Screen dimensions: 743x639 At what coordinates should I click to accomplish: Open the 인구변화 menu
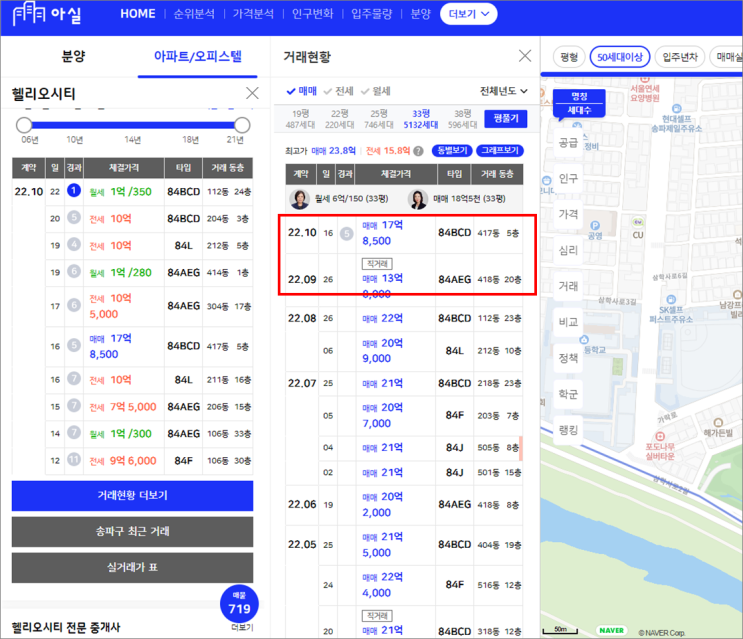tap(312, 14)
